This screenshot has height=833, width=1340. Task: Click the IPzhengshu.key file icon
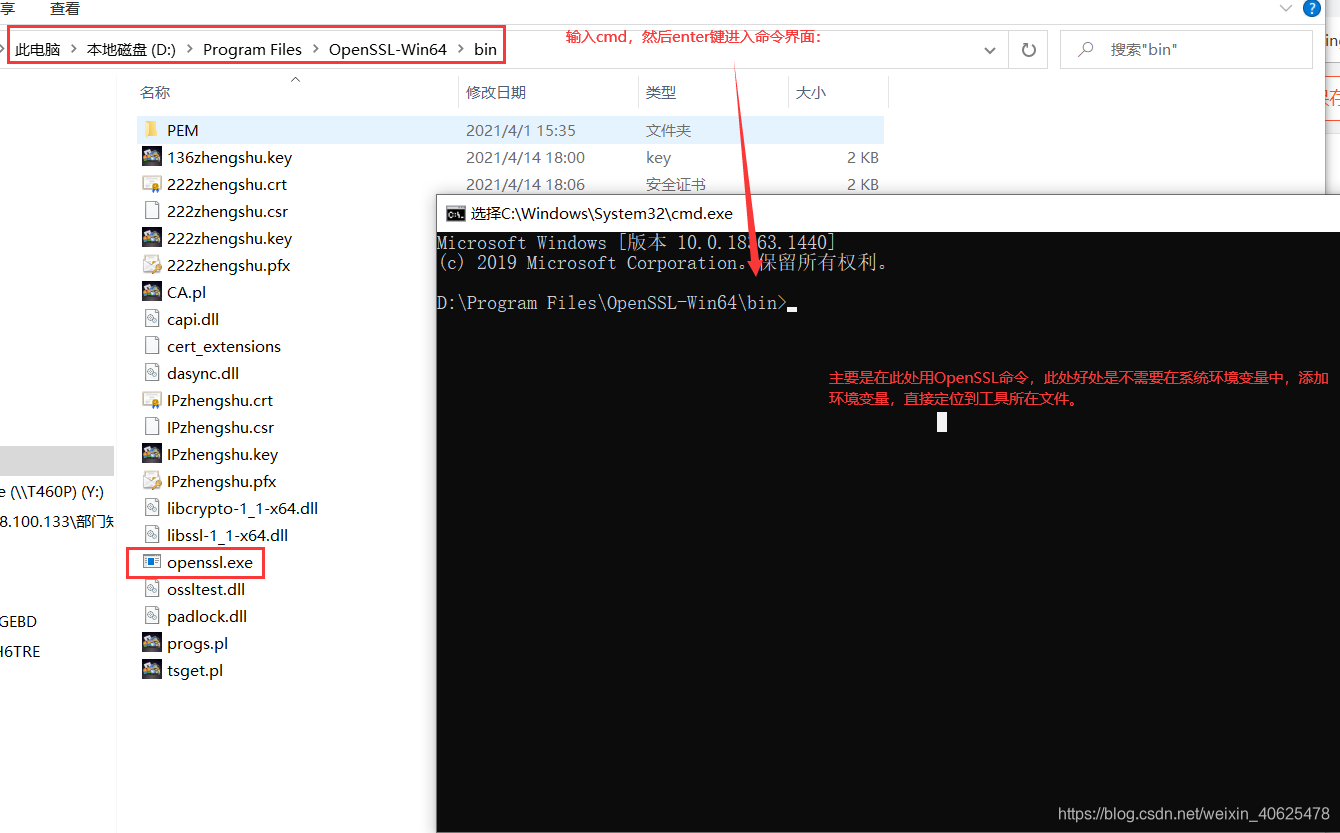152,454
